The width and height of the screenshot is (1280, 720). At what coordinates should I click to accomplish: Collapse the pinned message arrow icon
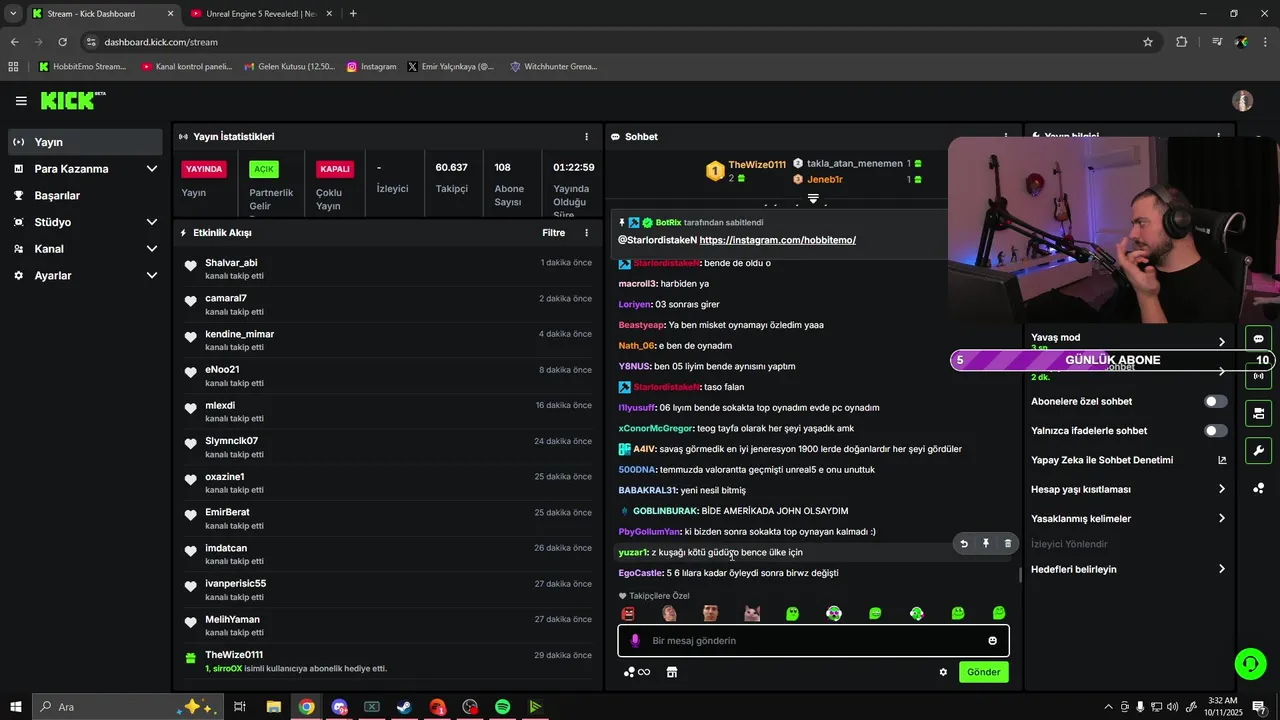click(x=813, y=199)
